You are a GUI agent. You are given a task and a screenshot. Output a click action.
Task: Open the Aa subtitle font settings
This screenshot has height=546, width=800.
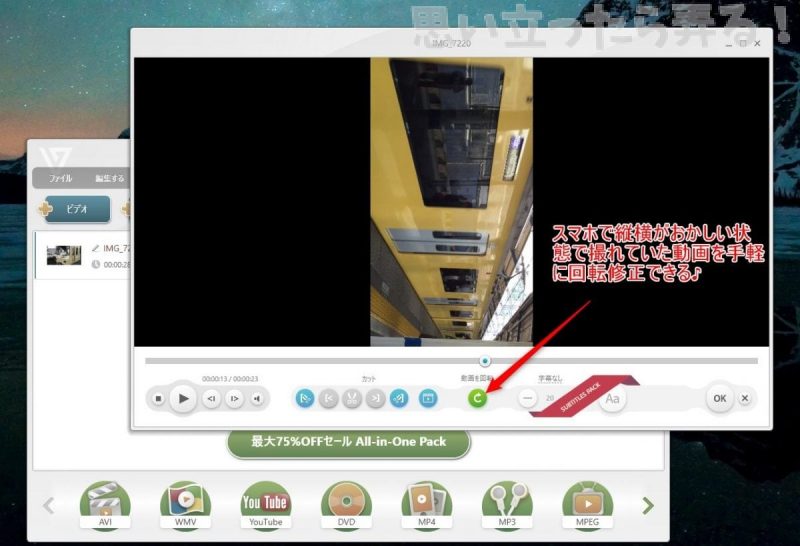612,399
